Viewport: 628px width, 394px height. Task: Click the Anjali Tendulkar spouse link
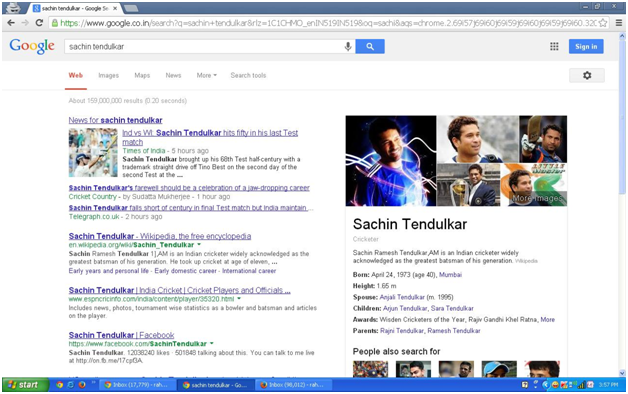pyautogui.click(x=402, y=297)
